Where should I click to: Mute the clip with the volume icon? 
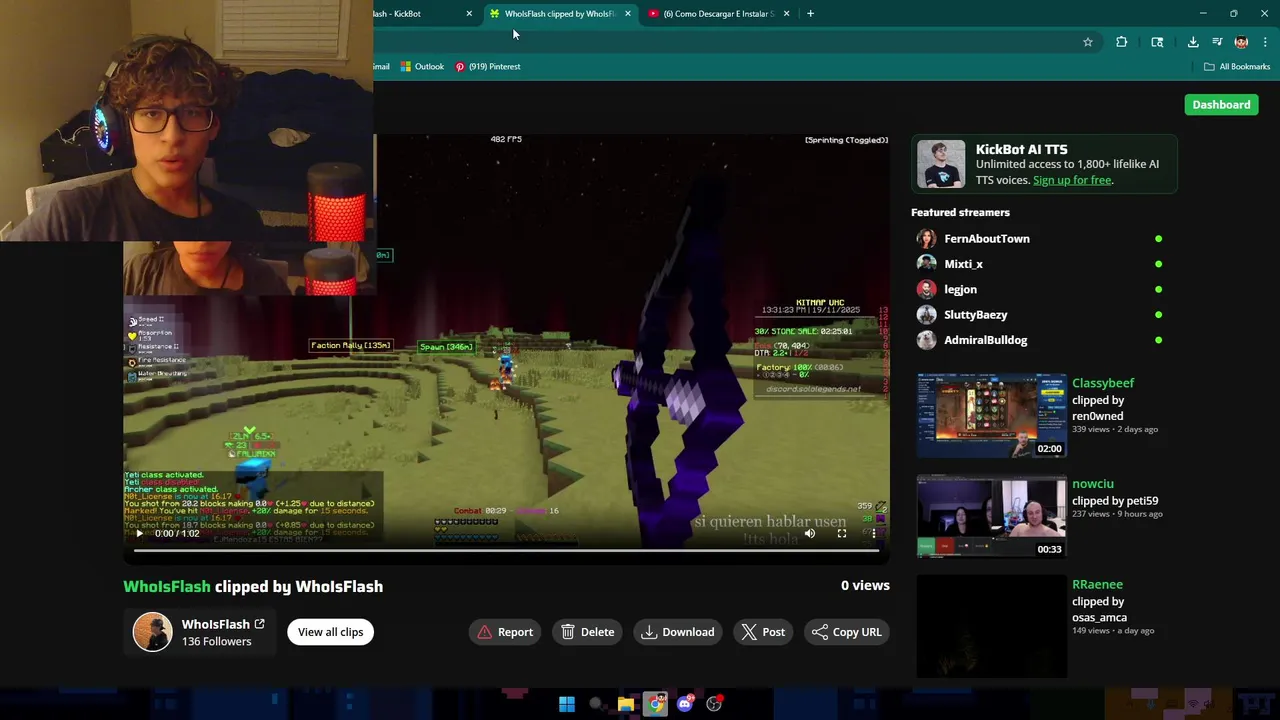(x=810, y=533)
